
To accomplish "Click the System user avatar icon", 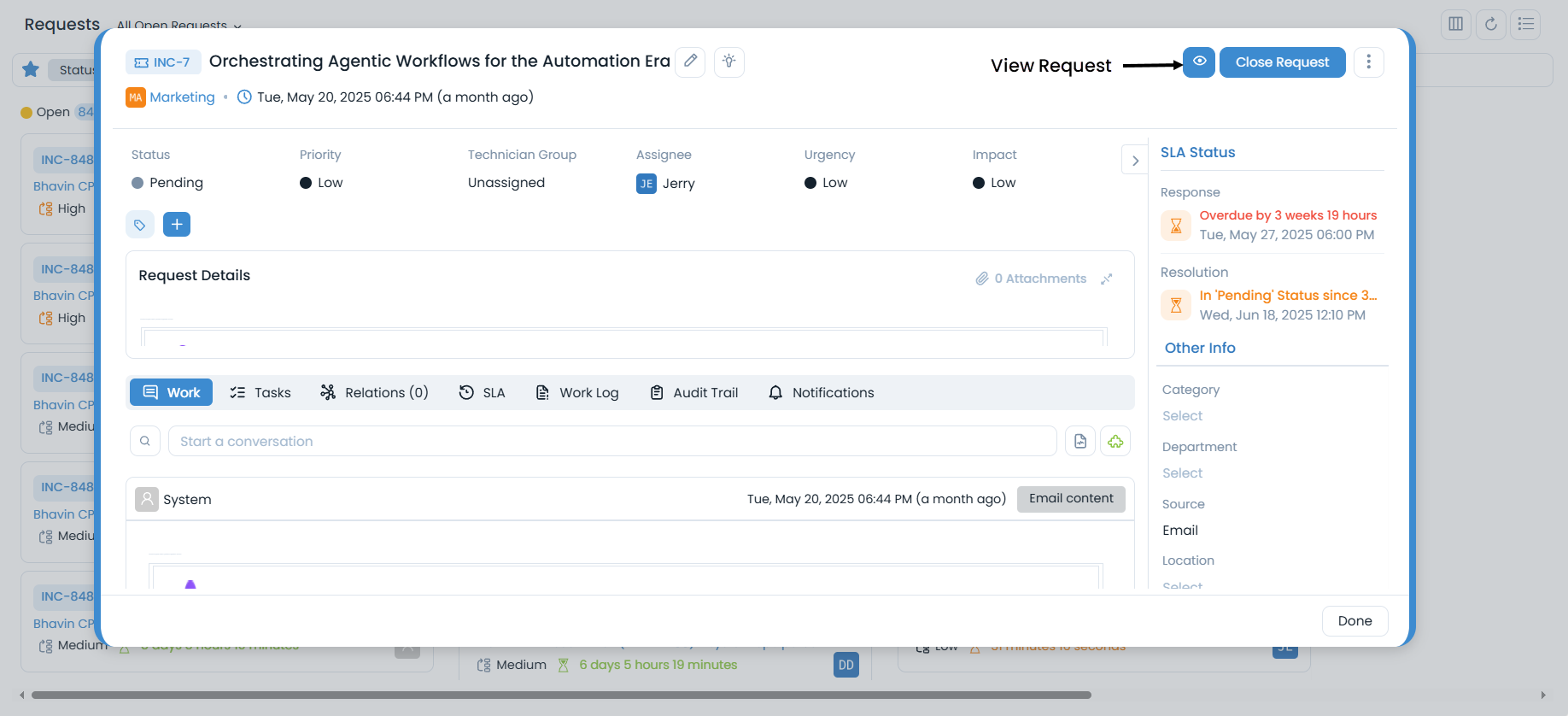I will [x=147, y=499].
